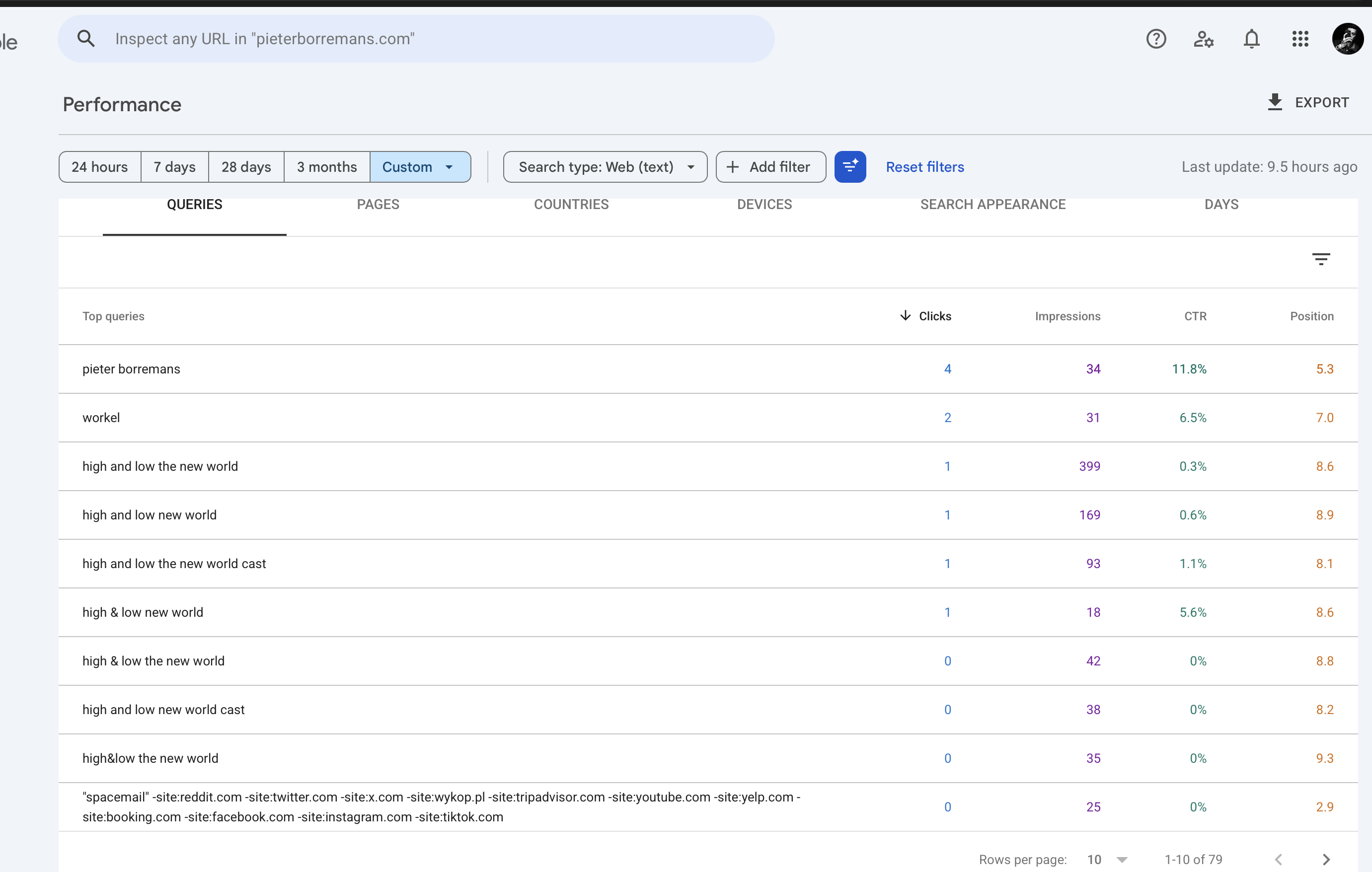Open users and settings icon
The image size is (1372, 872).
(x=1204, y=39)
